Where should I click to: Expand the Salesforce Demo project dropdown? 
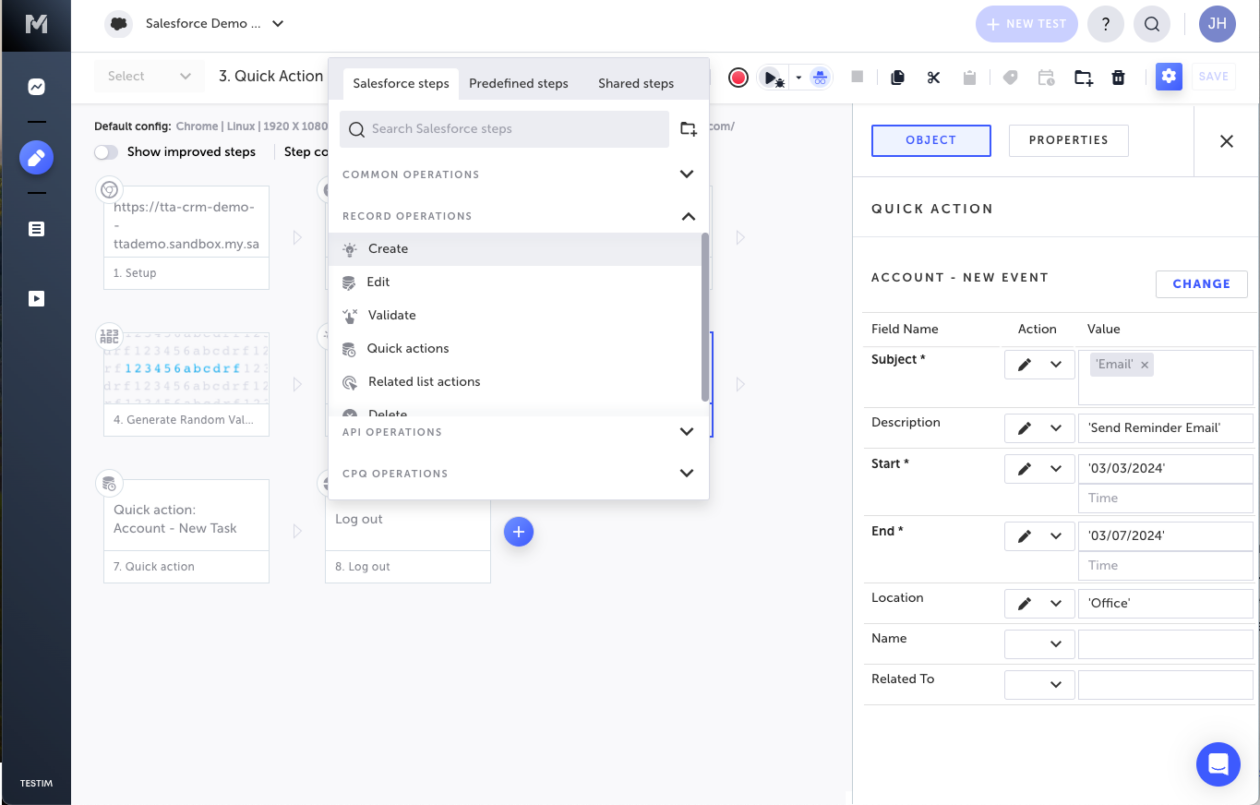[277, 24]
